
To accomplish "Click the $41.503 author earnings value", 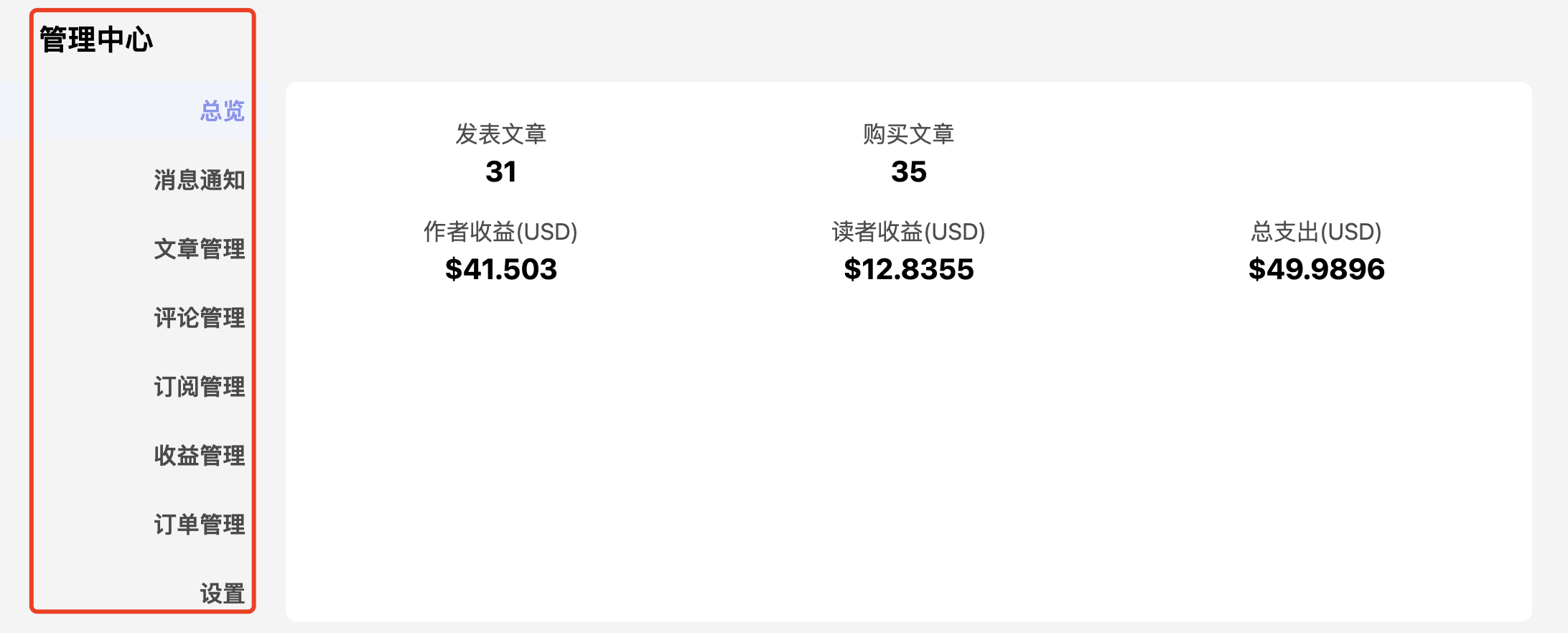I will (x=500, y=269).
